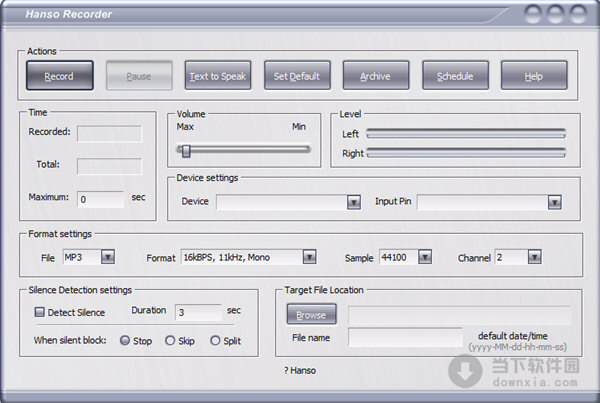Click the silence Duration input field
Screen dimensions: 600x403
[x=198, y=312]
